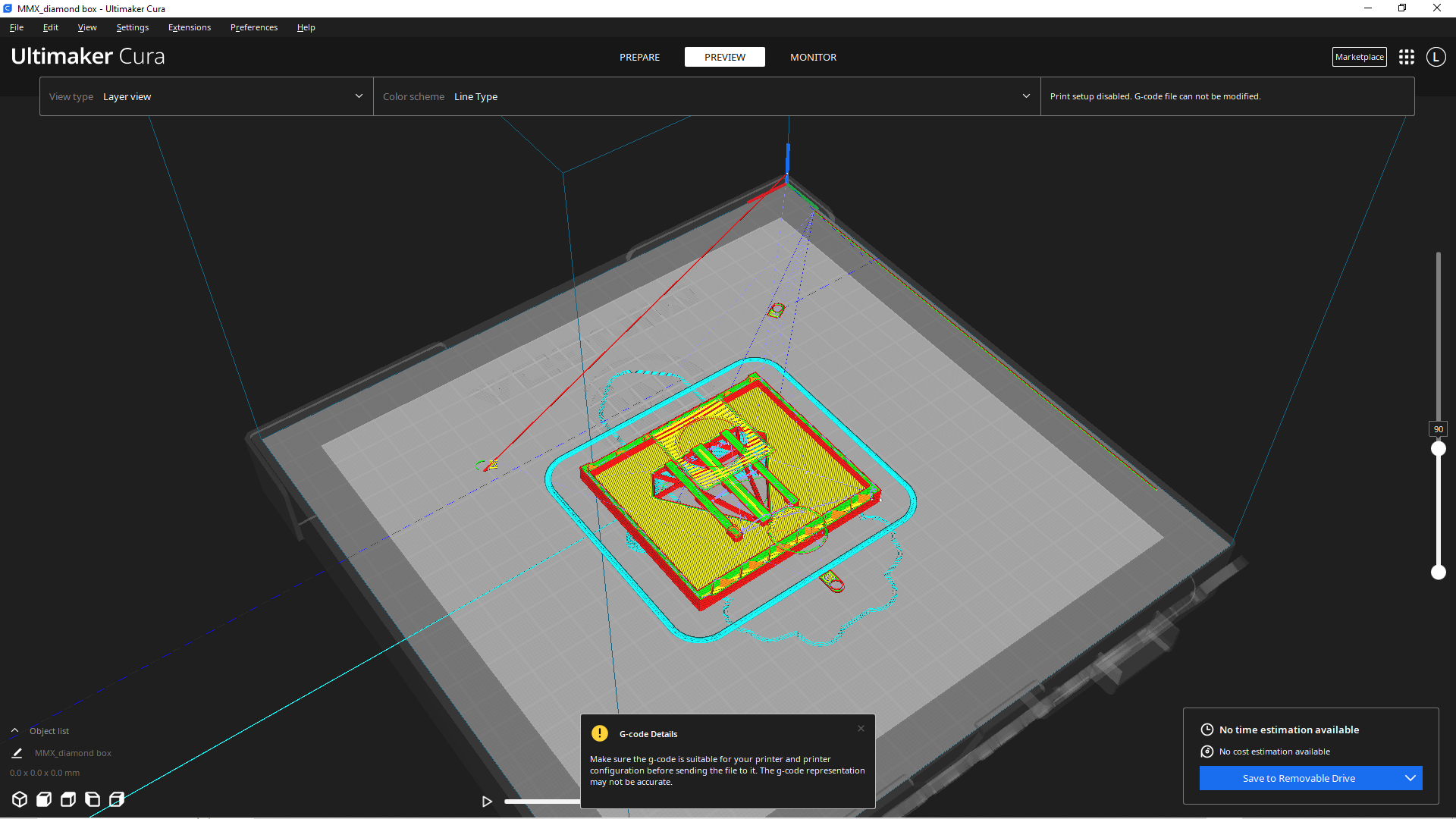Screen dimensions: 1456x819
Task: Click Save to Removable Drive
Action: [x=1299, y=778]
